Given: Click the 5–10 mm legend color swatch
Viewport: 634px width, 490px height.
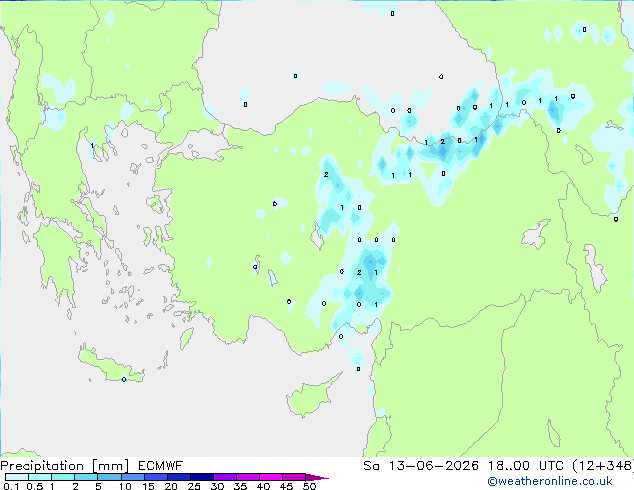Looking at the screenshot, I should pos(109,477).
